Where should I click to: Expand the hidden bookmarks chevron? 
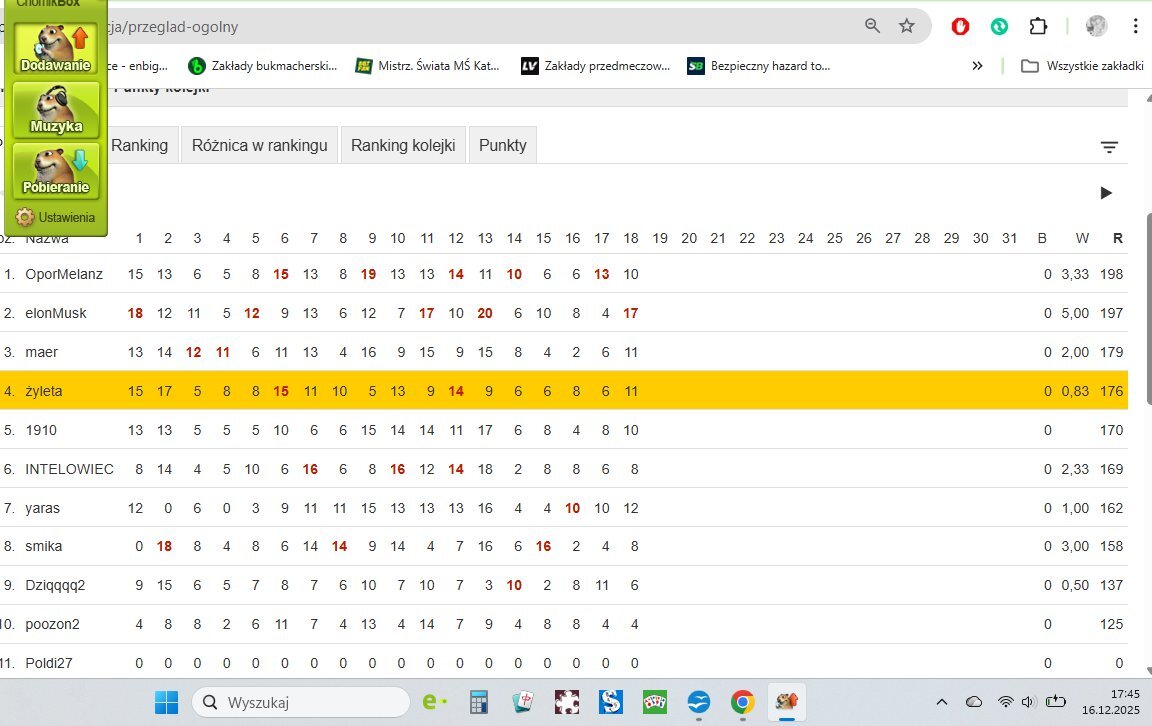(x=977, y=66)
